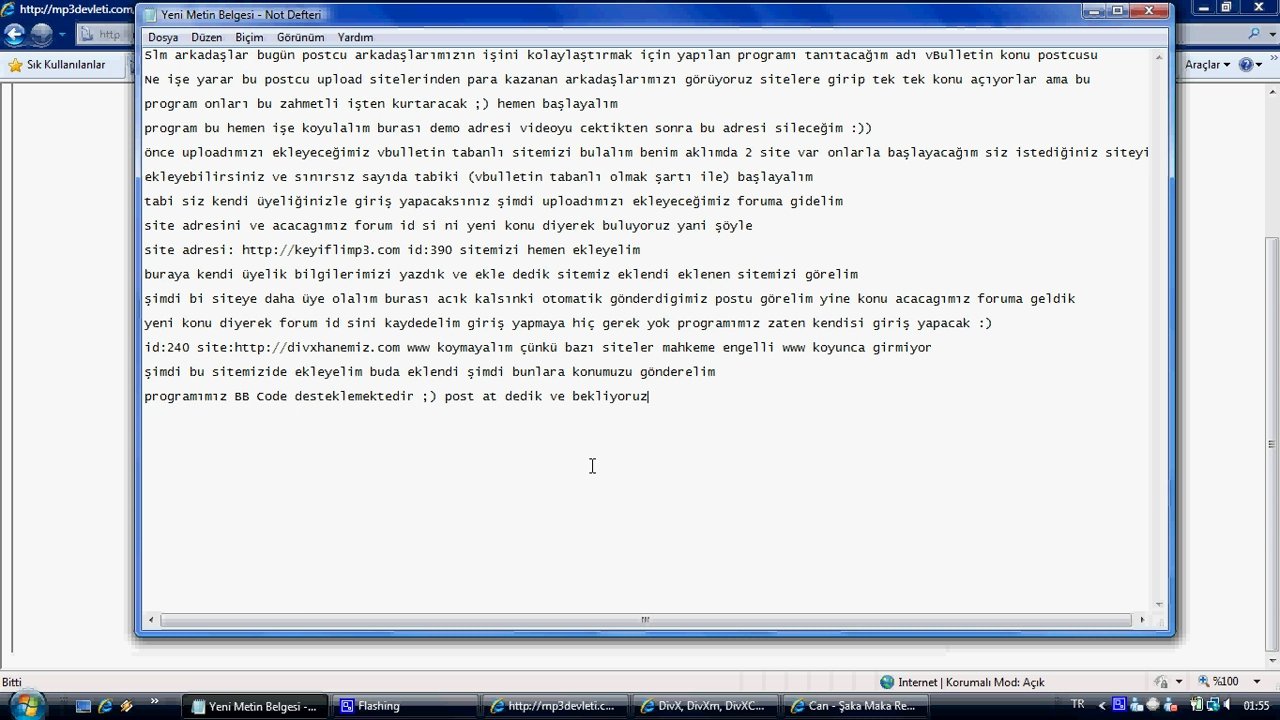Image resolution: width=1280 pixels, height=720 pixels.
Task: Open the Araçlar dropdown in Internet Explorer
Action: pyautogui.click(x=1207, y=65)
